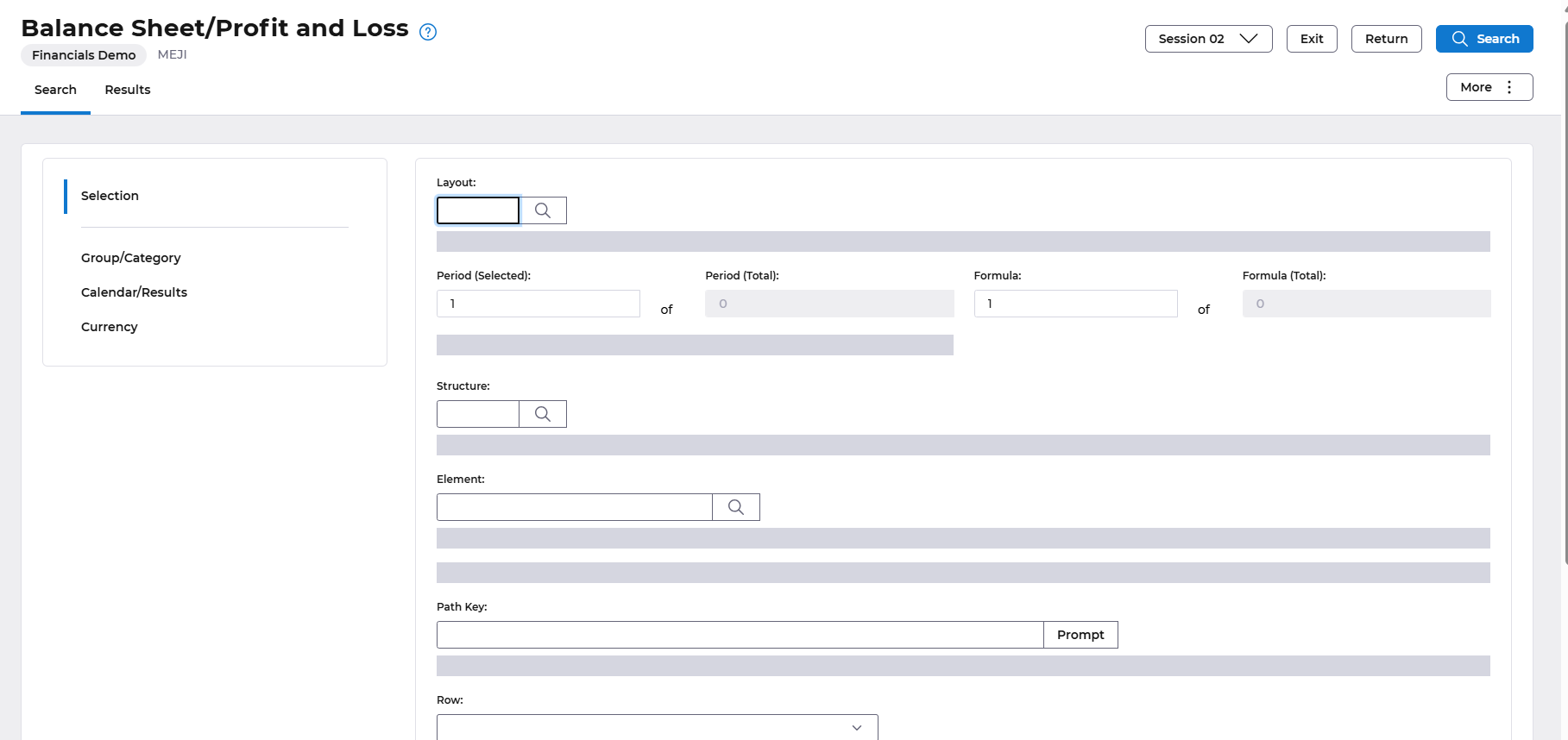Open the Currency section

click(x=110, y=327)
